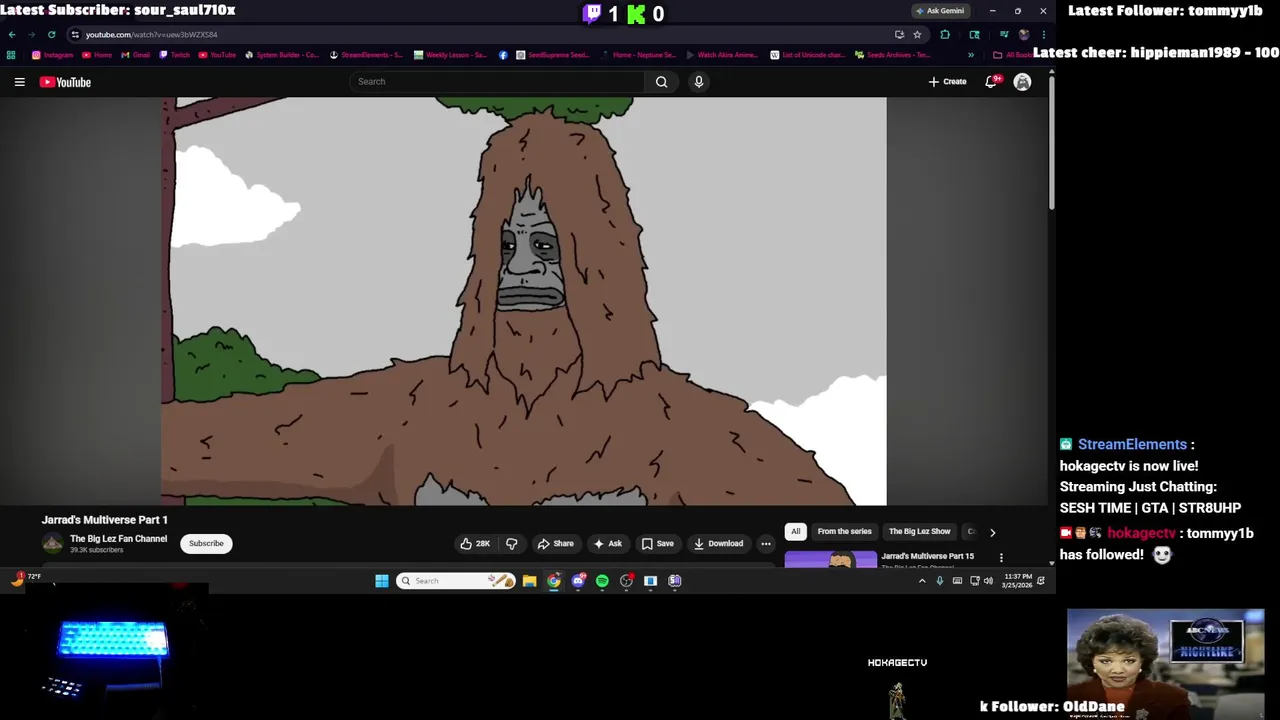This screenshot has width=1280, height=720.
Task: Click the Jarrad's Multiverse Part 1 title
Action: point(105,520)
